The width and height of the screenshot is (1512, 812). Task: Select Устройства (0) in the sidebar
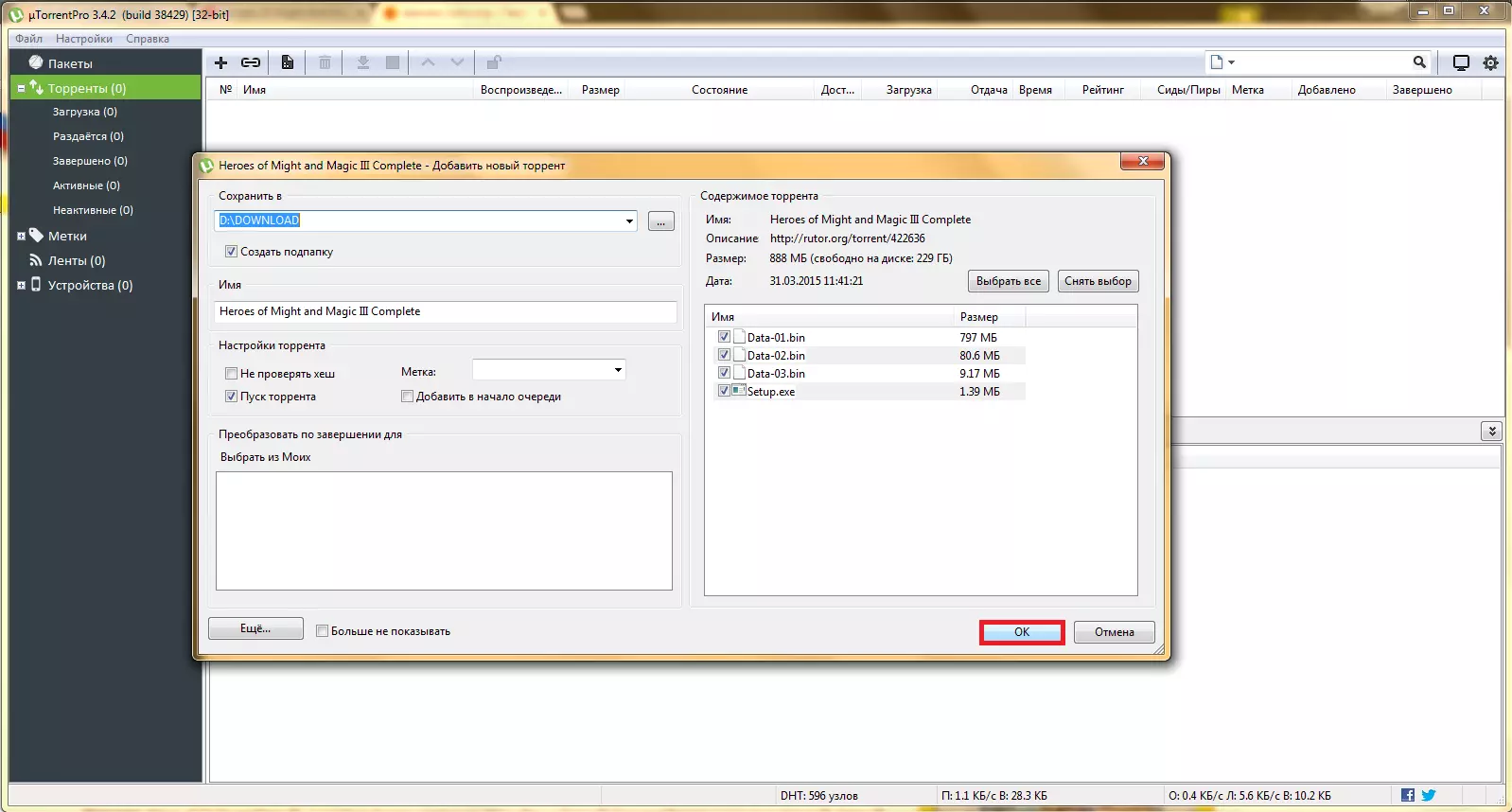(90, 285)
